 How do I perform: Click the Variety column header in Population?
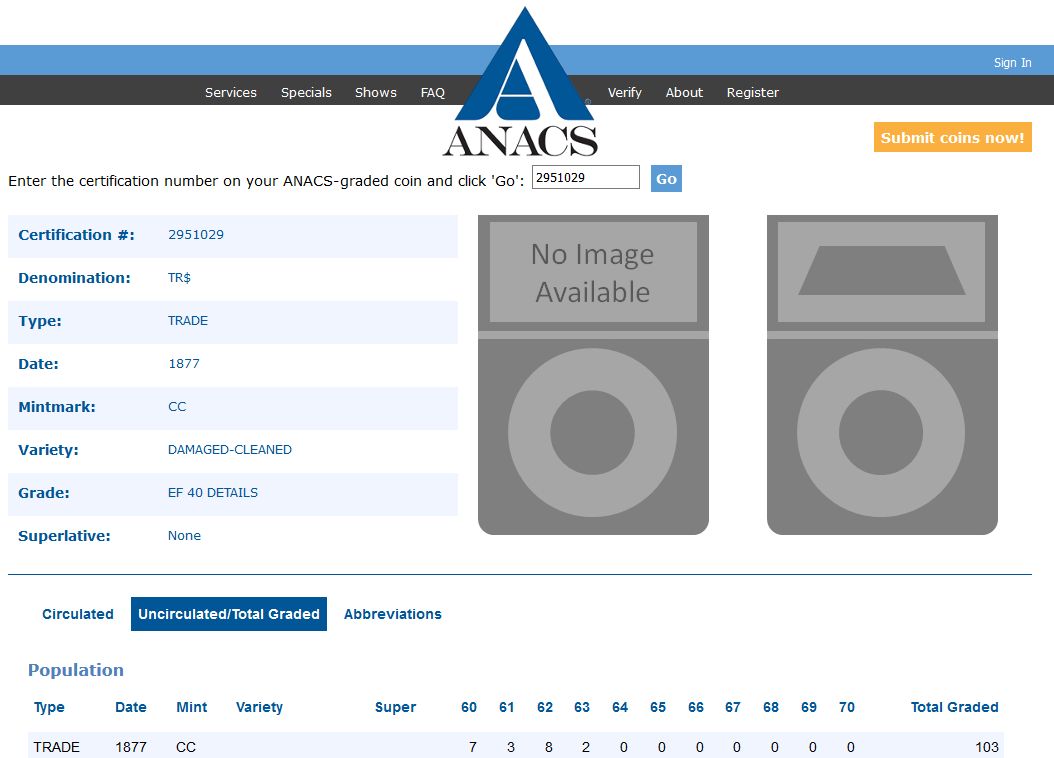(259, 707)
